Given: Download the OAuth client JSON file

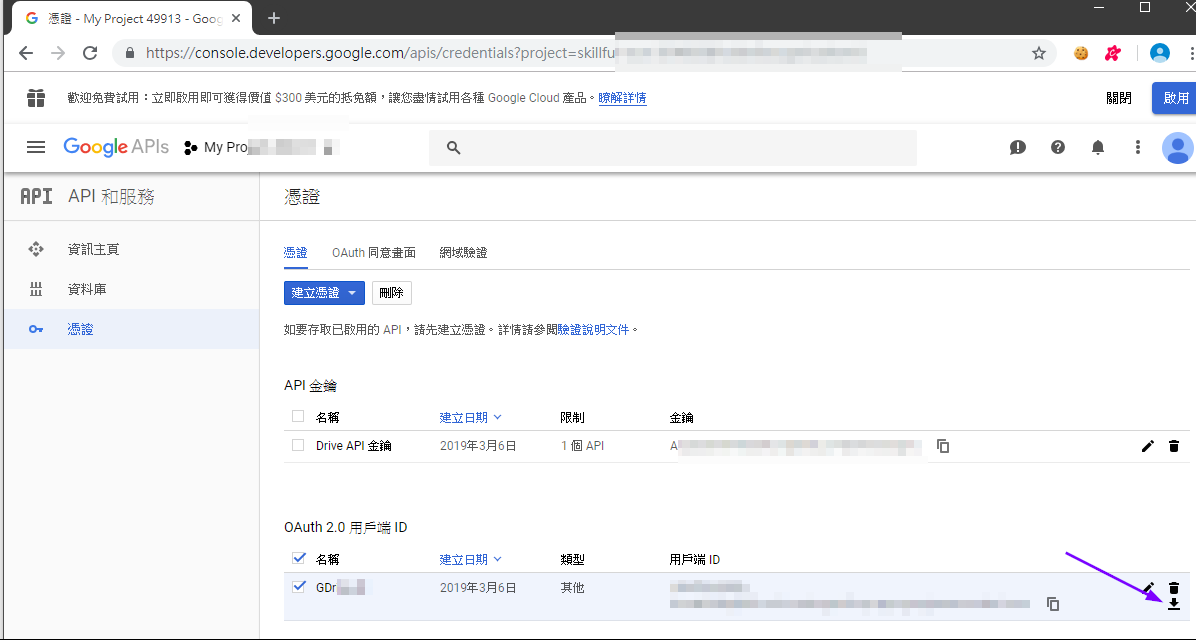Looking at the screenshot, I should tap(1174, 604).
